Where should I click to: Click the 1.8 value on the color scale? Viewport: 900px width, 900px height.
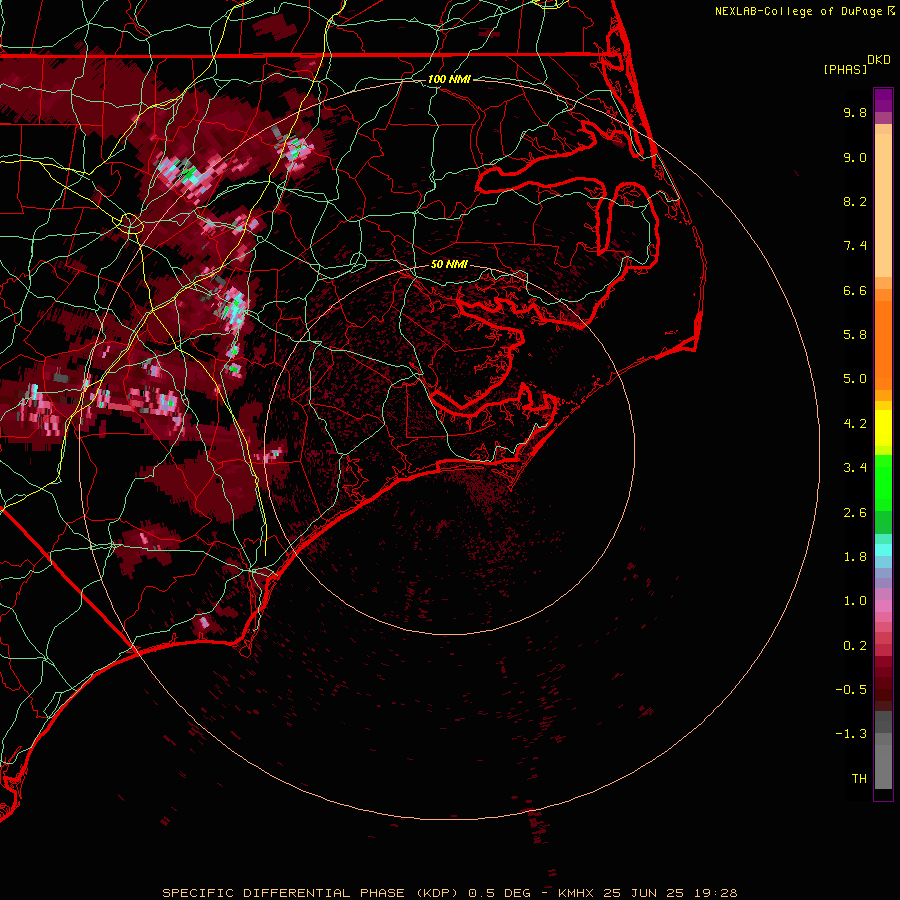coord(855,557)
